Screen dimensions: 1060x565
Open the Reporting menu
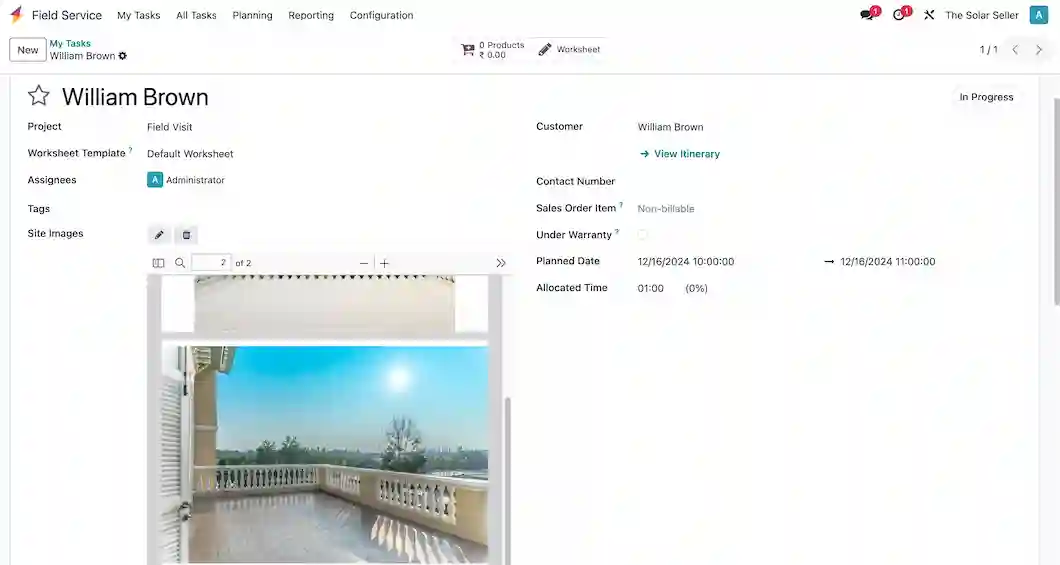(x=311, y=15)
